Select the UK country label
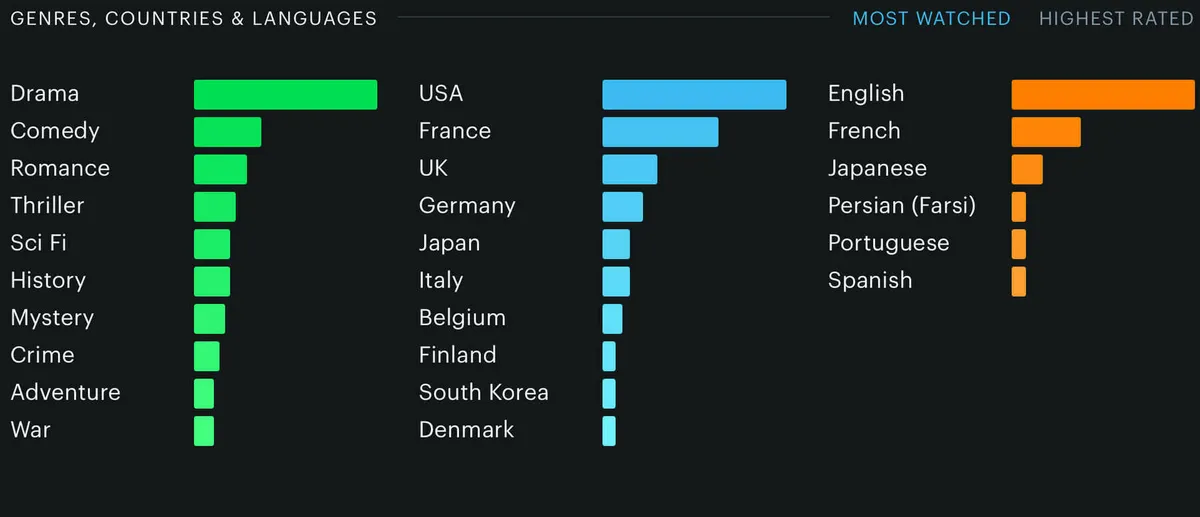 pyautogui.click(x=434, y=168)
